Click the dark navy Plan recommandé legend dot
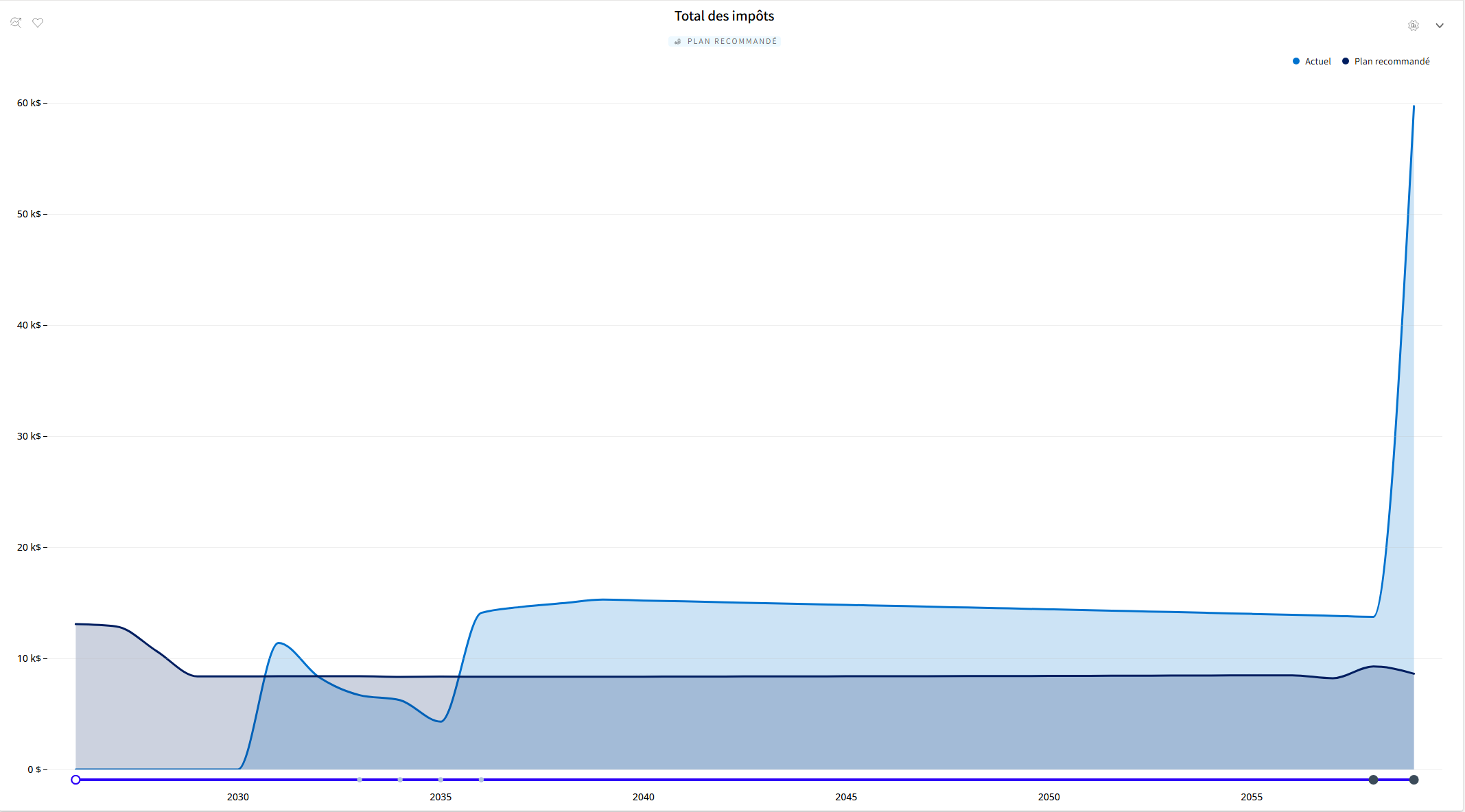 (x=1346, y=61)
